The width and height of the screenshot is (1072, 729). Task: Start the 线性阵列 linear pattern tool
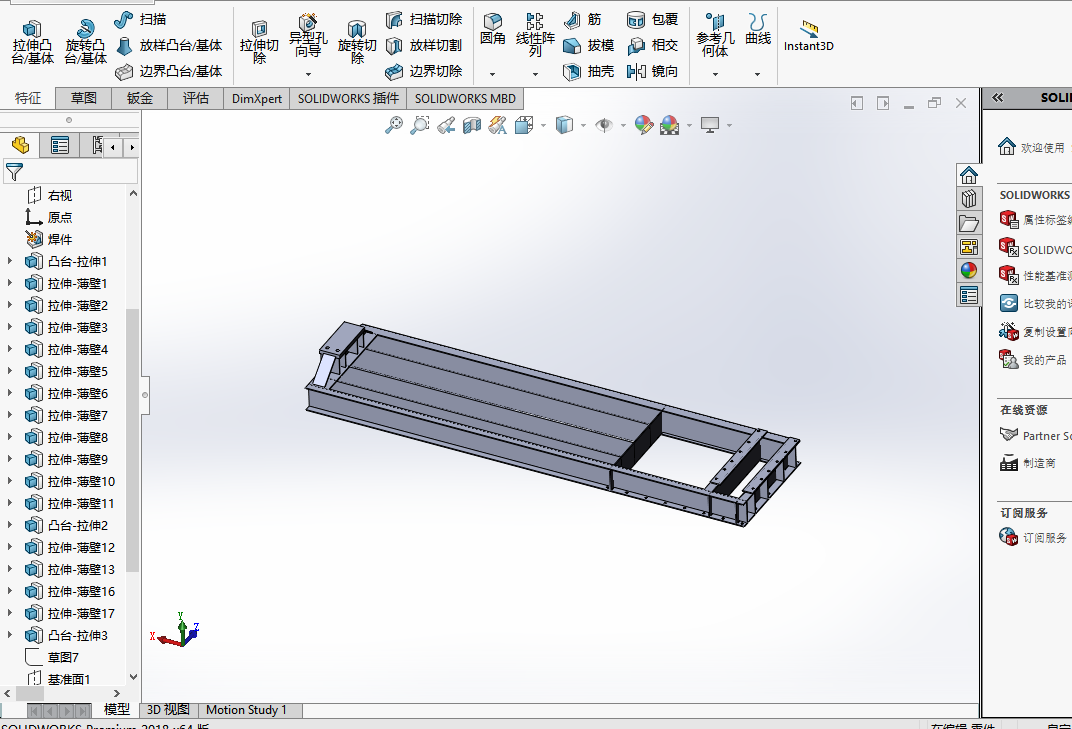tap(535, 36)
